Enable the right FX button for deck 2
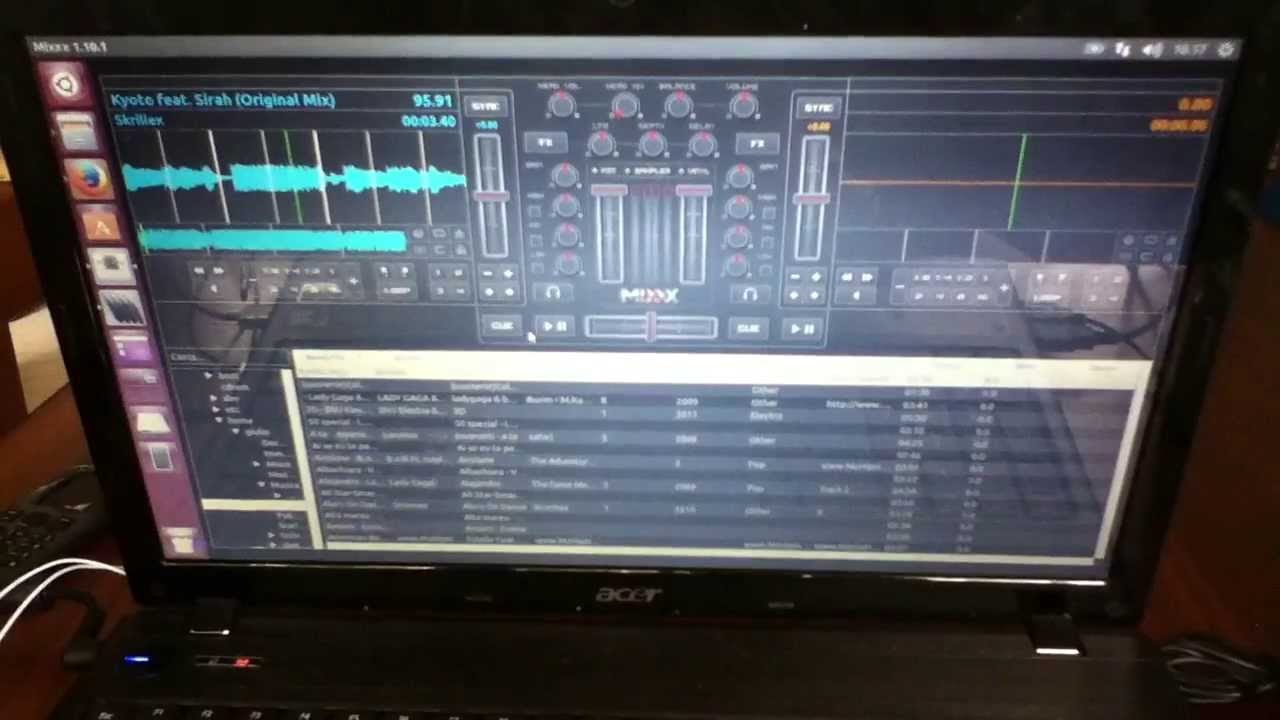Image resolution: width=1280 pixels, height=720 pixels. [x=757, y=145]
